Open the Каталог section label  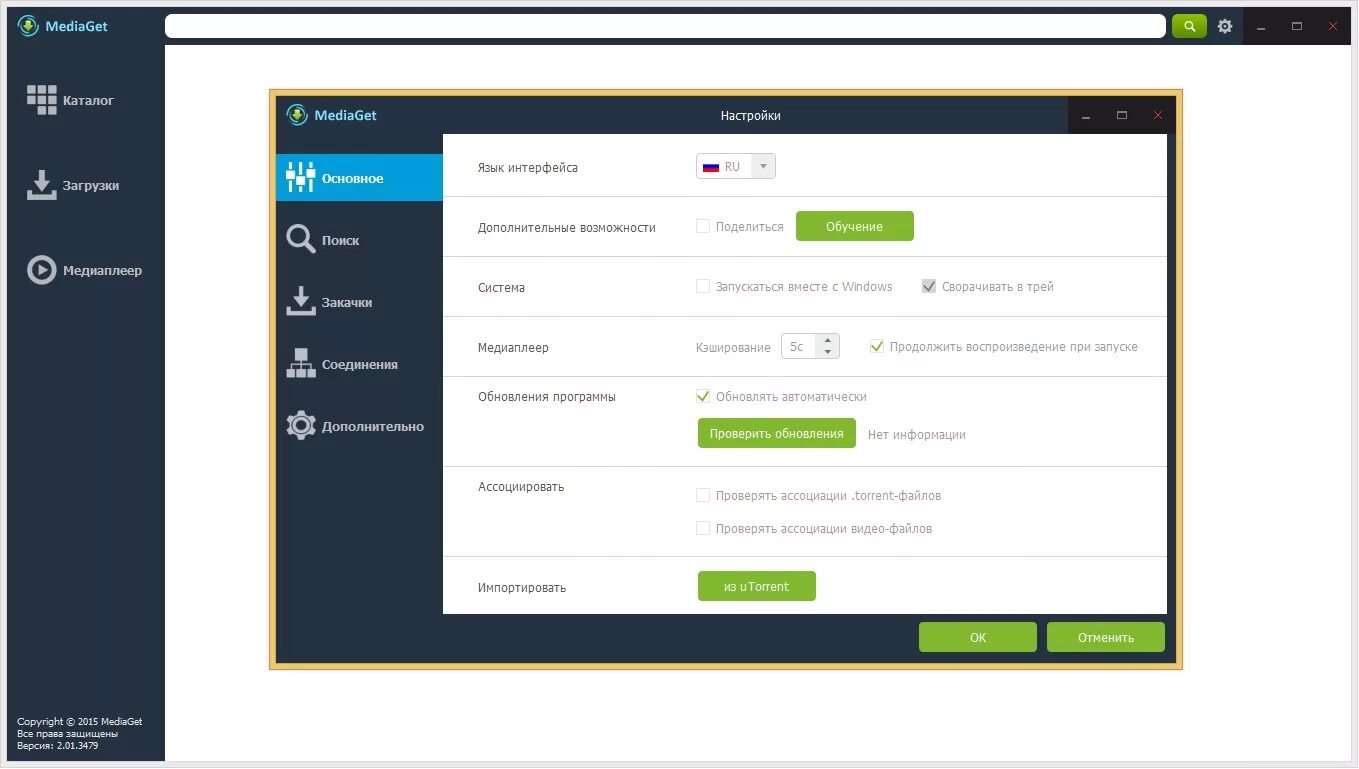(x=88, y=100)
